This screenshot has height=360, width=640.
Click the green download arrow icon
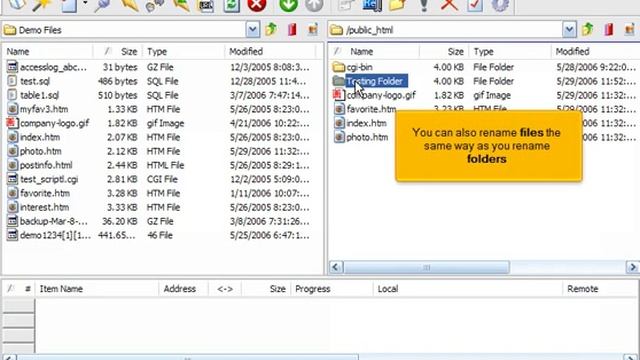pyautogui.click(x=288, y=5)
